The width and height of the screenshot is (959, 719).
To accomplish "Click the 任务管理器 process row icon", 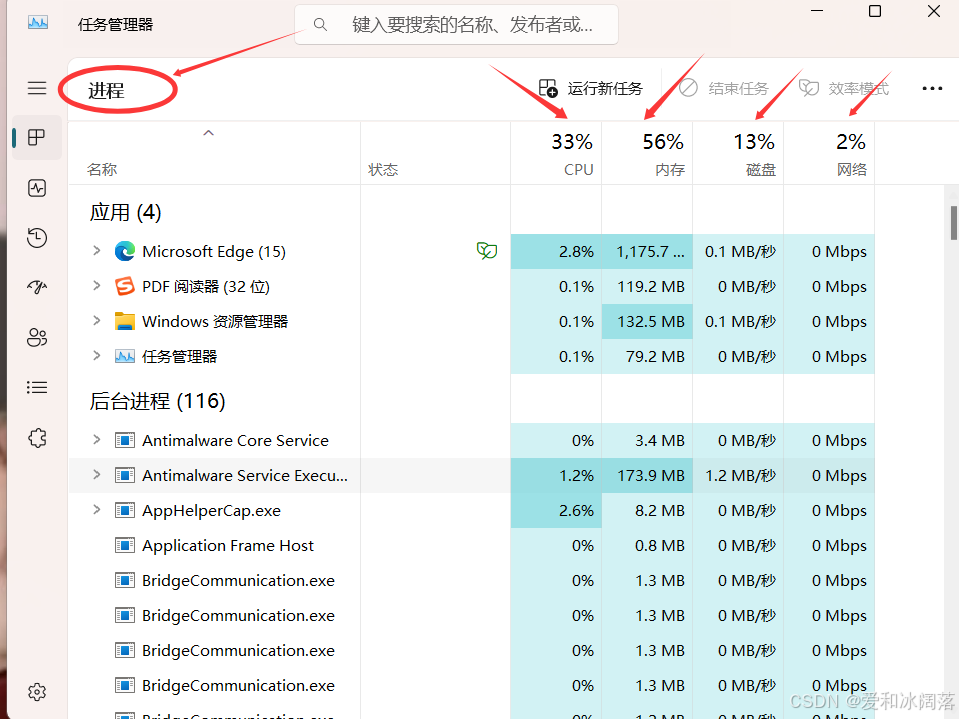I will [x=125, y=356].
